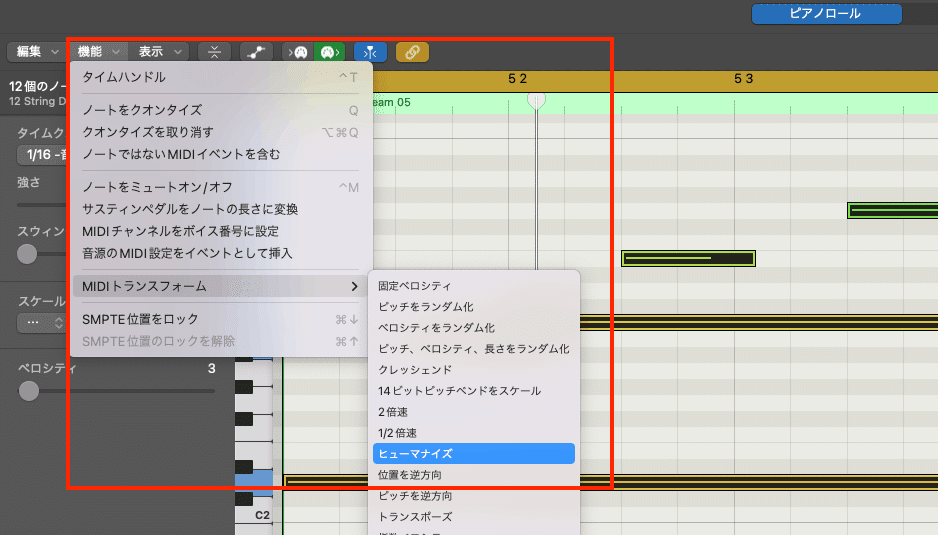This screenshot has height=535, width=938.
Task: Select the highest note near bar 53
Action: pos(893,210)
